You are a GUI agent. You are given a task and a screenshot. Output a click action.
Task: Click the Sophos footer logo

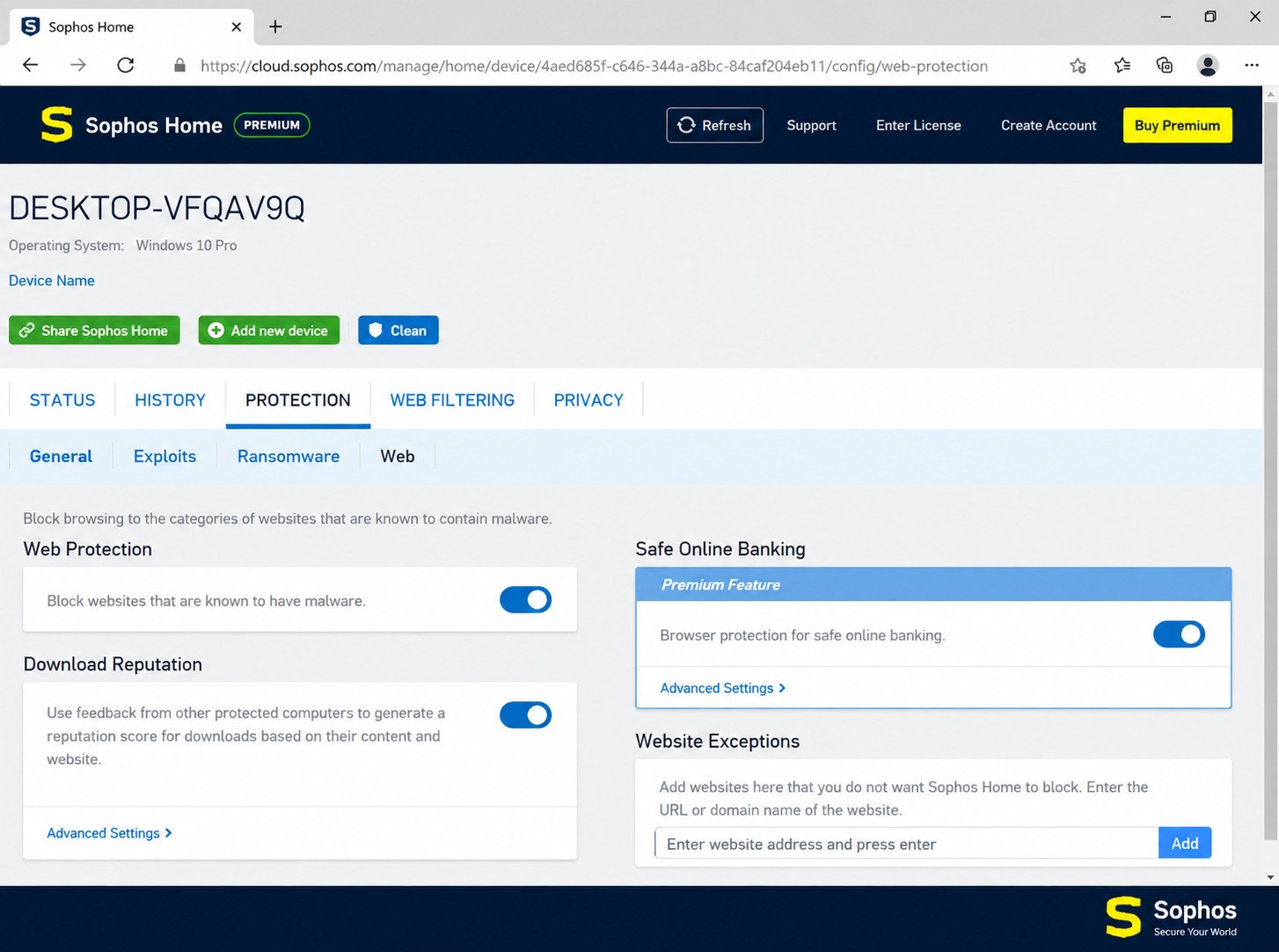click(1171, 917)
